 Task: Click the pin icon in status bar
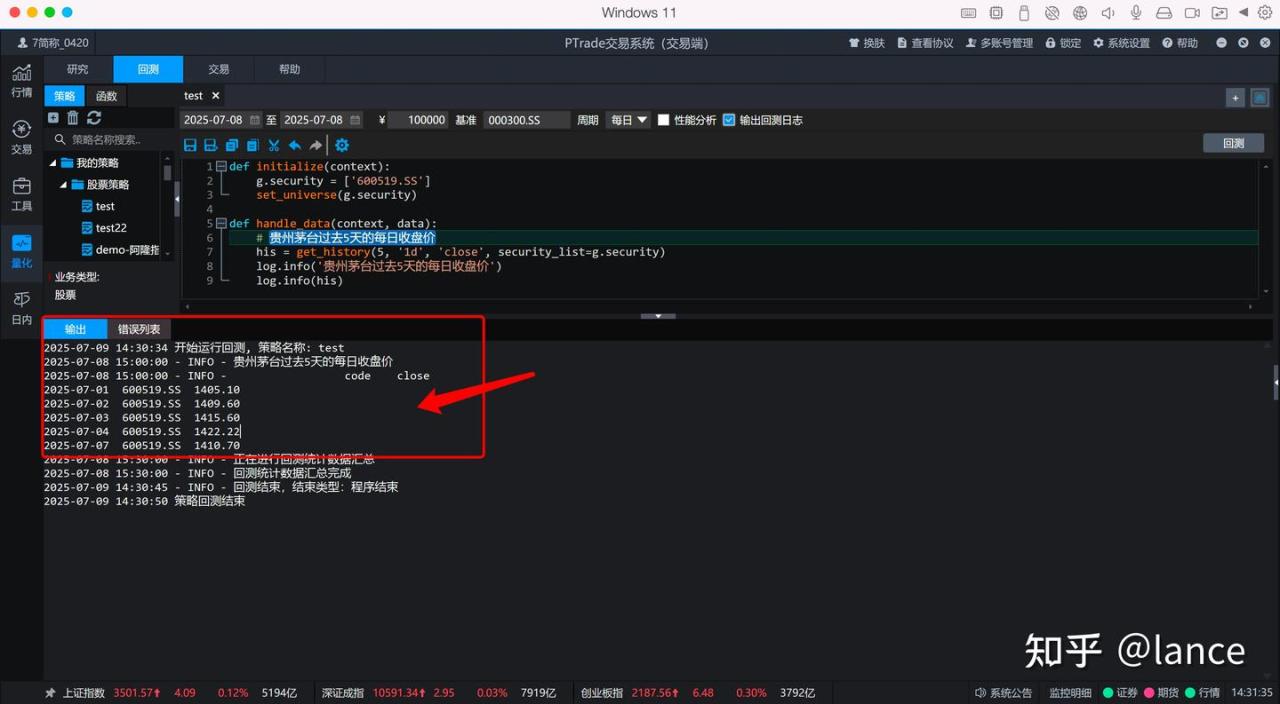50,693
